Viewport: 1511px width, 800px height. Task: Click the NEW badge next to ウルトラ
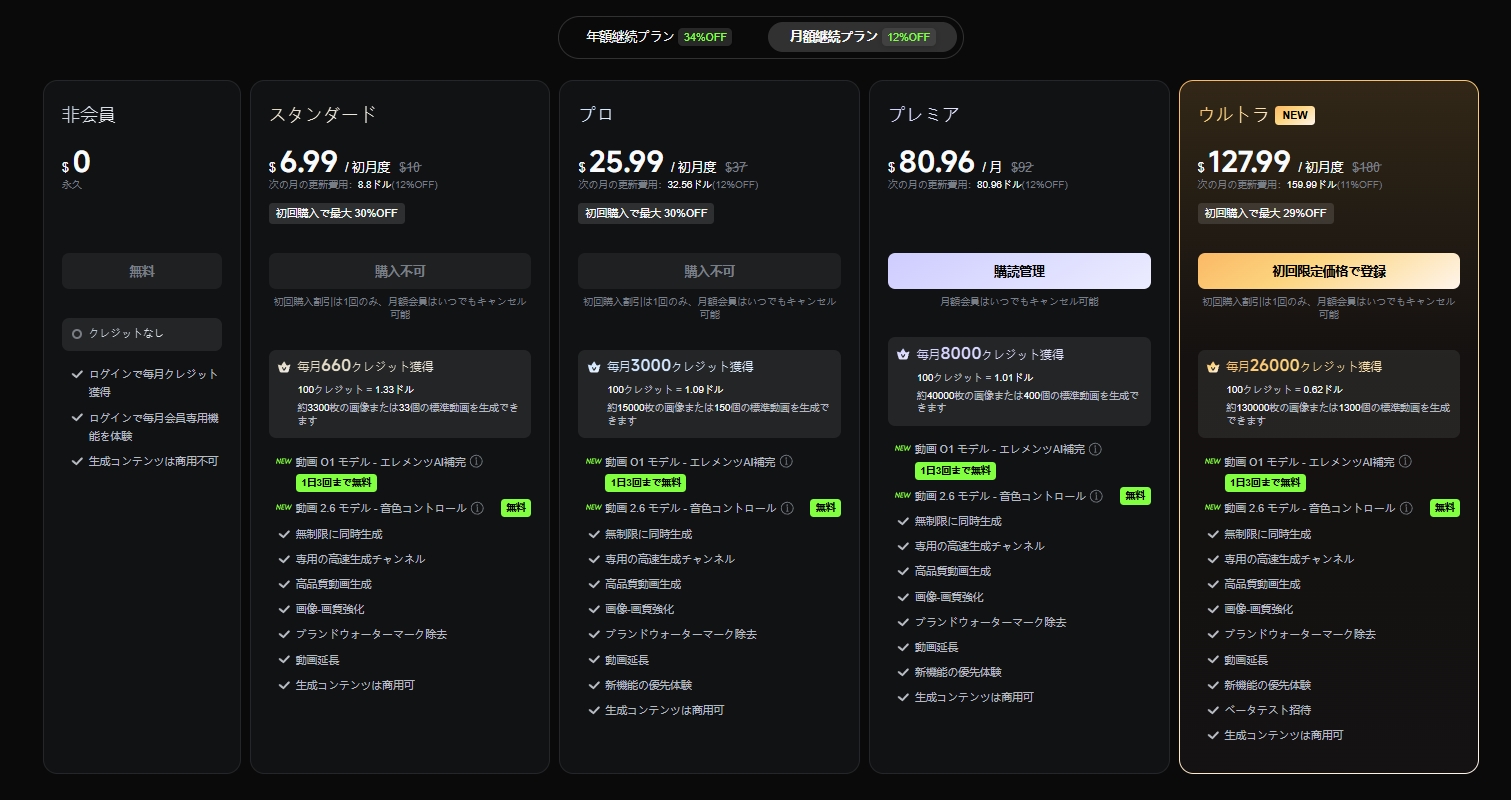[x=1294, y=115]
